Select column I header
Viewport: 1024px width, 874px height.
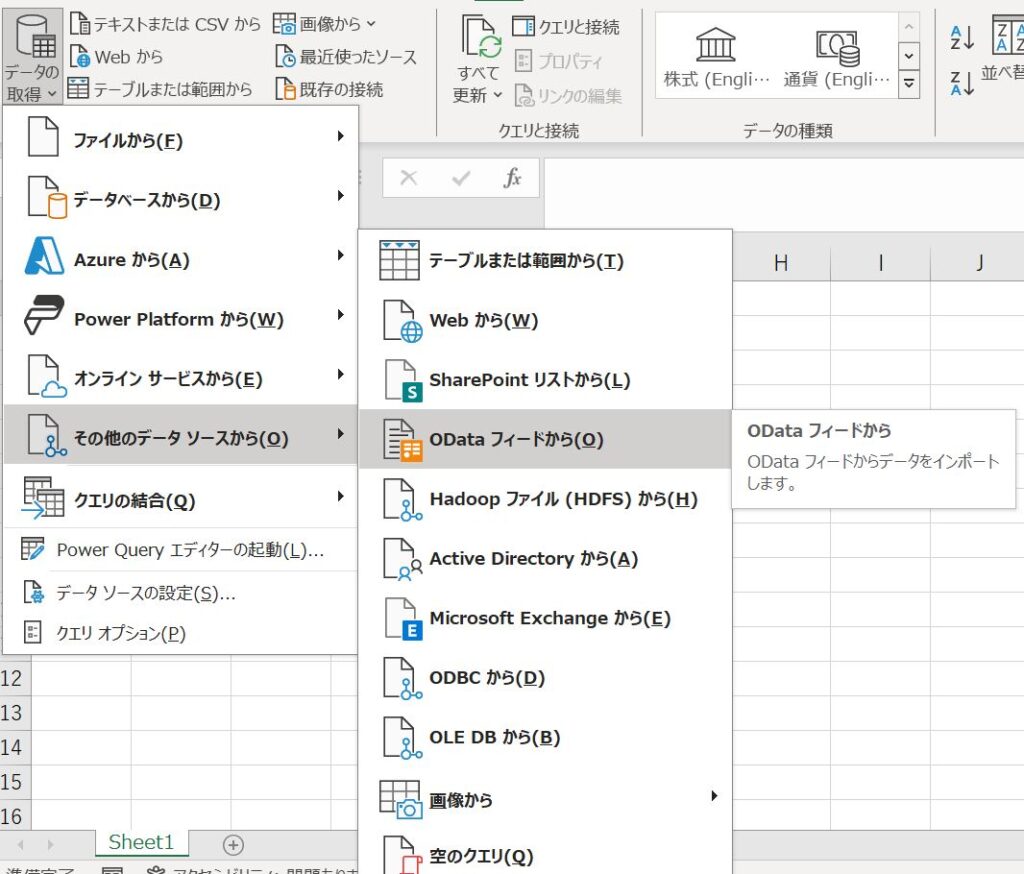point(880,263)
